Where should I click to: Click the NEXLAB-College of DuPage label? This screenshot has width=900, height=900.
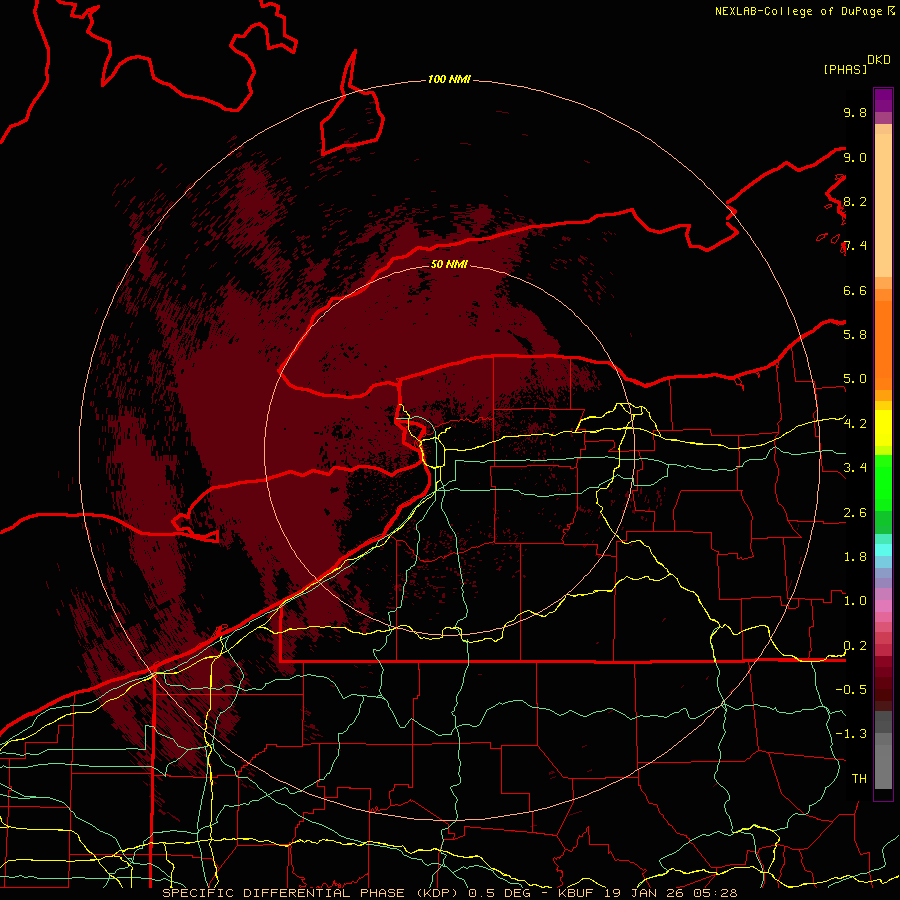[799, 11]
